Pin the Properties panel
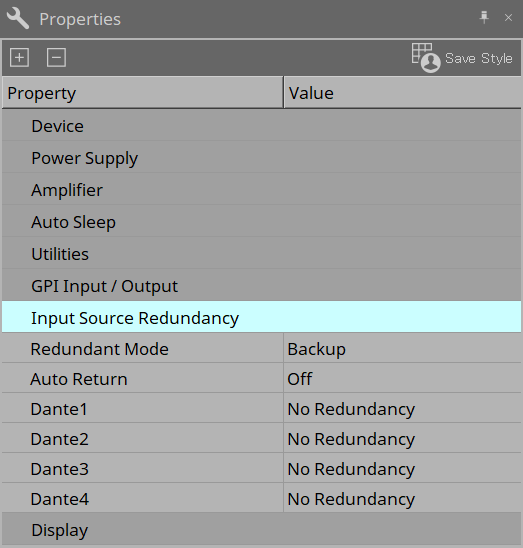Viewport: 523px width, 548px height. (x=484, y=17)
